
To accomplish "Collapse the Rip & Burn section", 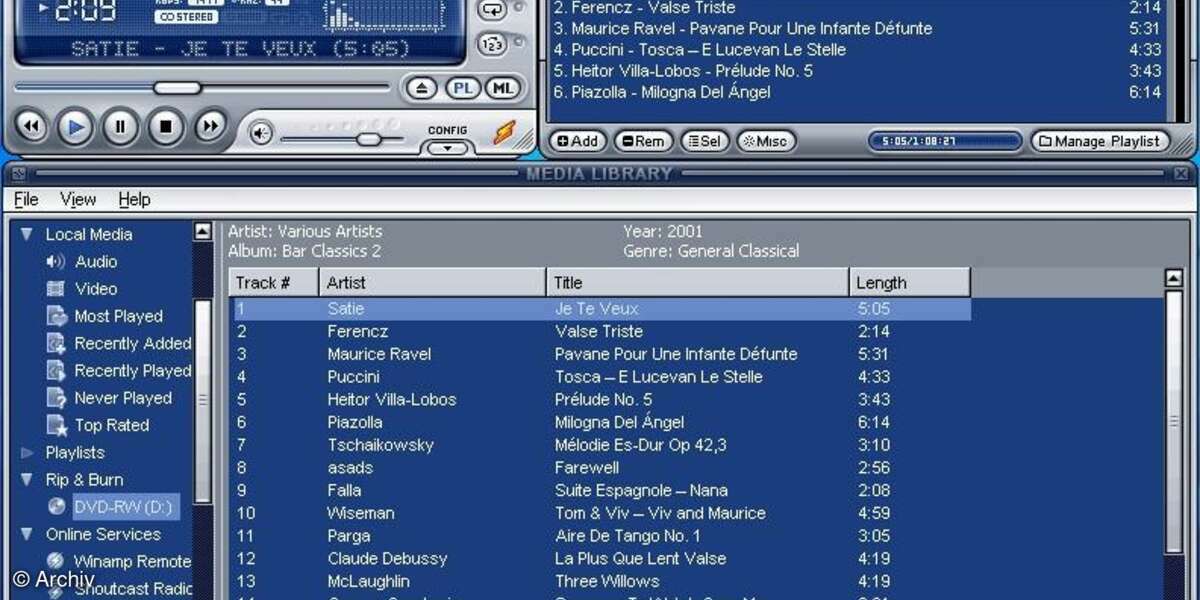I will tap(26, 479).
